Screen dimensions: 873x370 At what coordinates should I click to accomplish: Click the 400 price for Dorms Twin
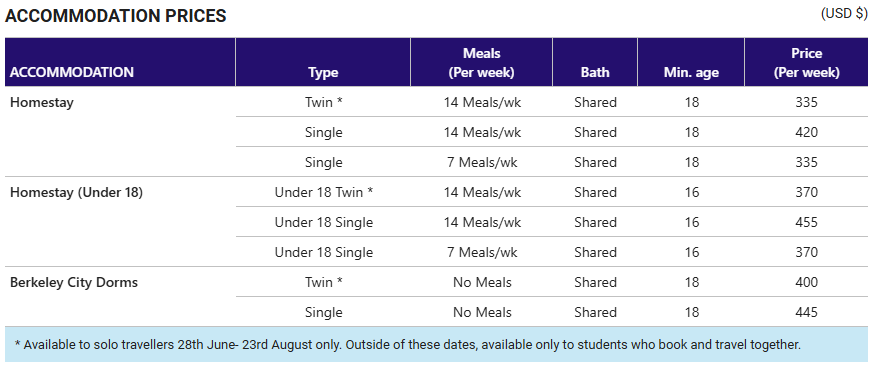[806, 283]
